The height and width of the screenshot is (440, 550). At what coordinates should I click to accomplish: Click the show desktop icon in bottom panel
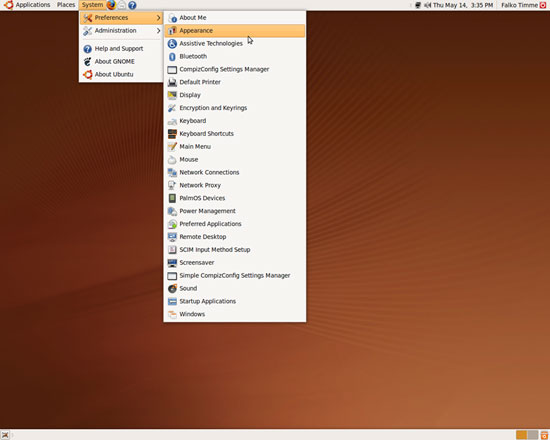coord(5,435)
